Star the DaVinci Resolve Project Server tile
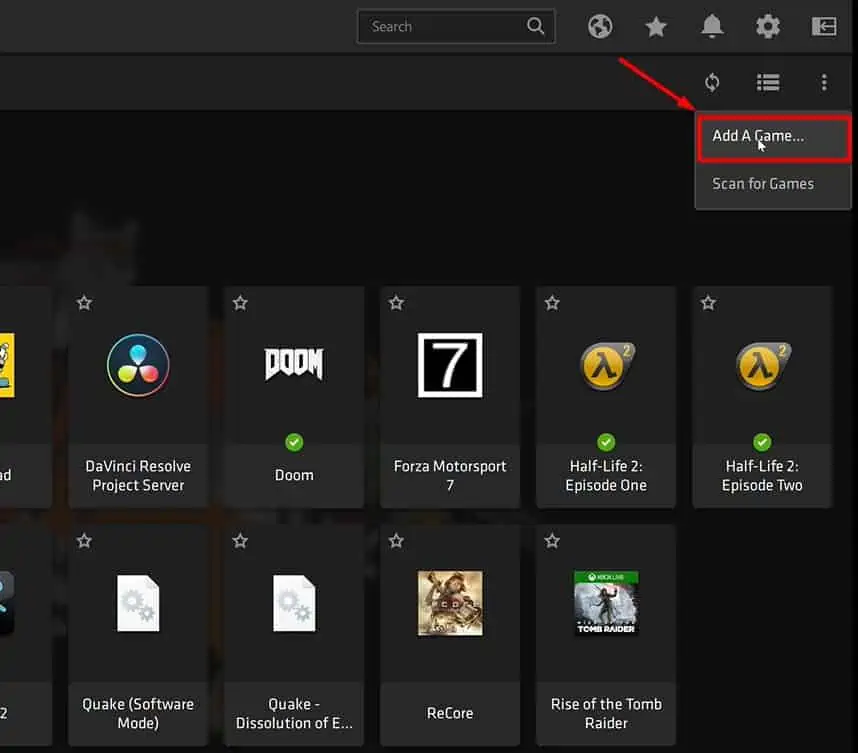The width and height of the screenshot is (858, 753). 84,303
